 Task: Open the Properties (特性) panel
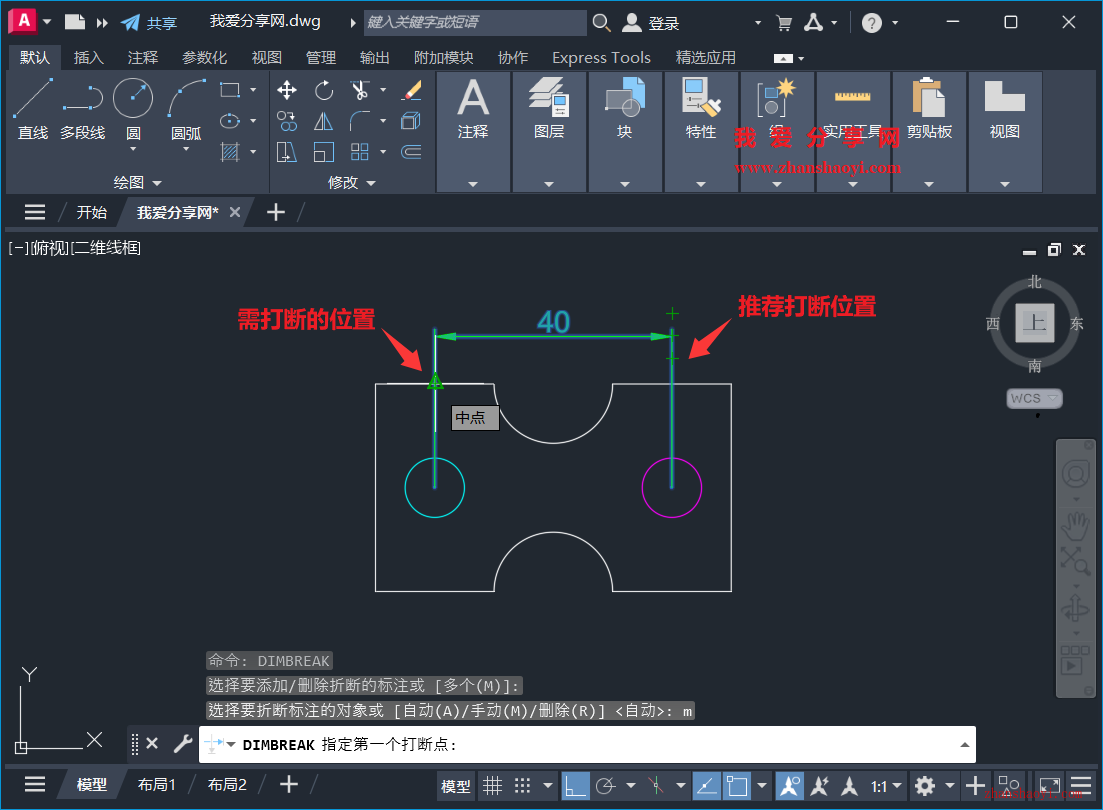click(x=701, y=132)
